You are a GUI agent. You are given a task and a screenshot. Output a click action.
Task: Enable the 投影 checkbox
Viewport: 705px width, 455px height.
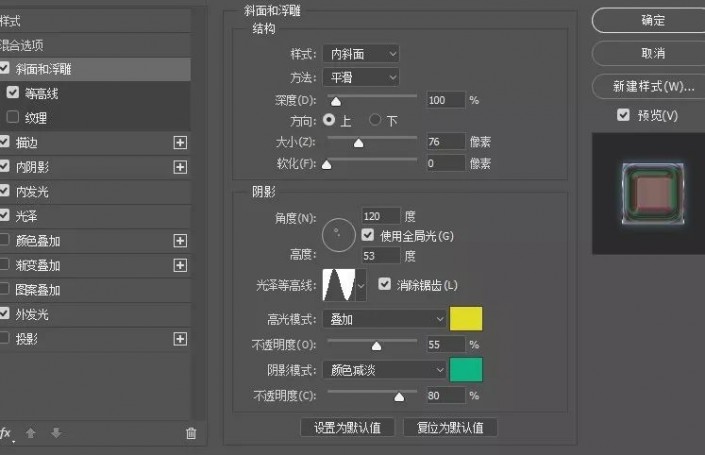4,338
